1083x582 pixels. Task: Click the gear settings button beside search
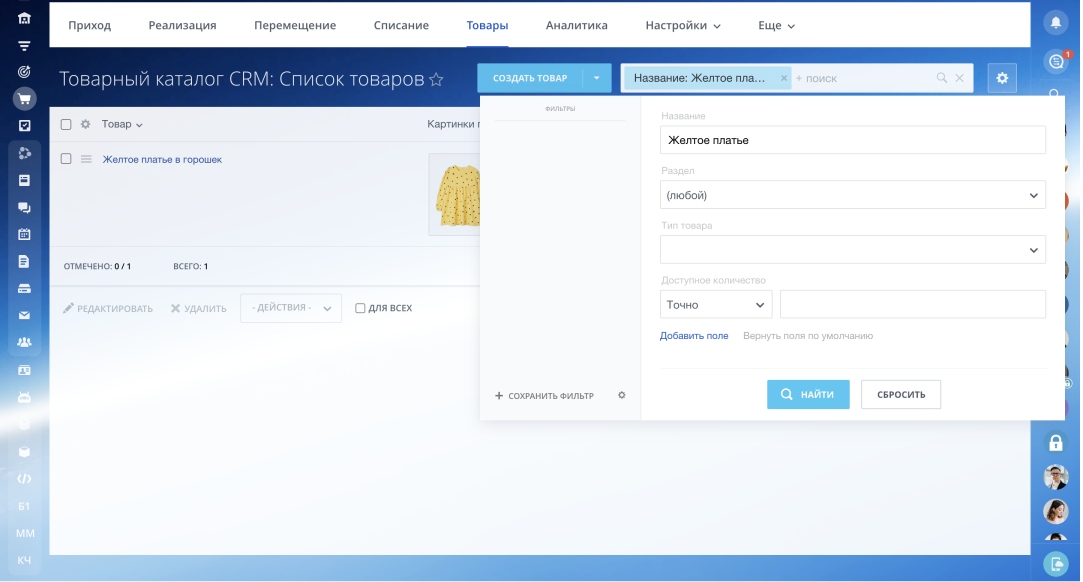coord(1002,78)
